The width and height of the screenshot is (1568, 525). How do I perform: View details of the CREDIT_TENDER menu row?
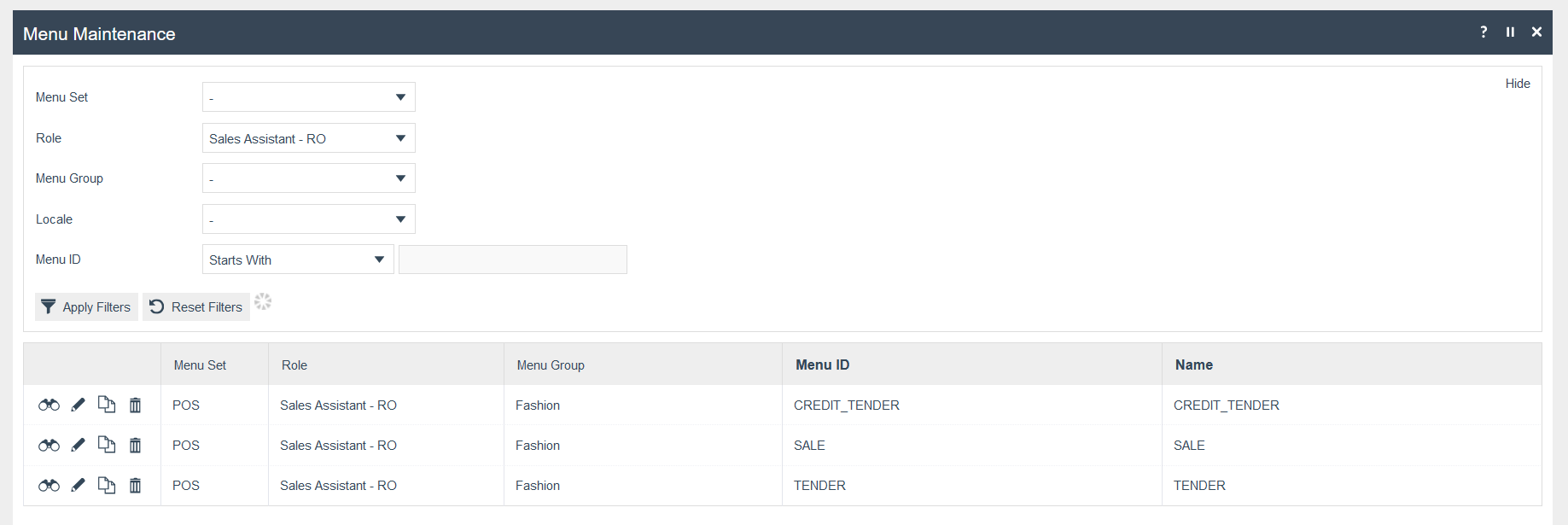pos(49,405)
